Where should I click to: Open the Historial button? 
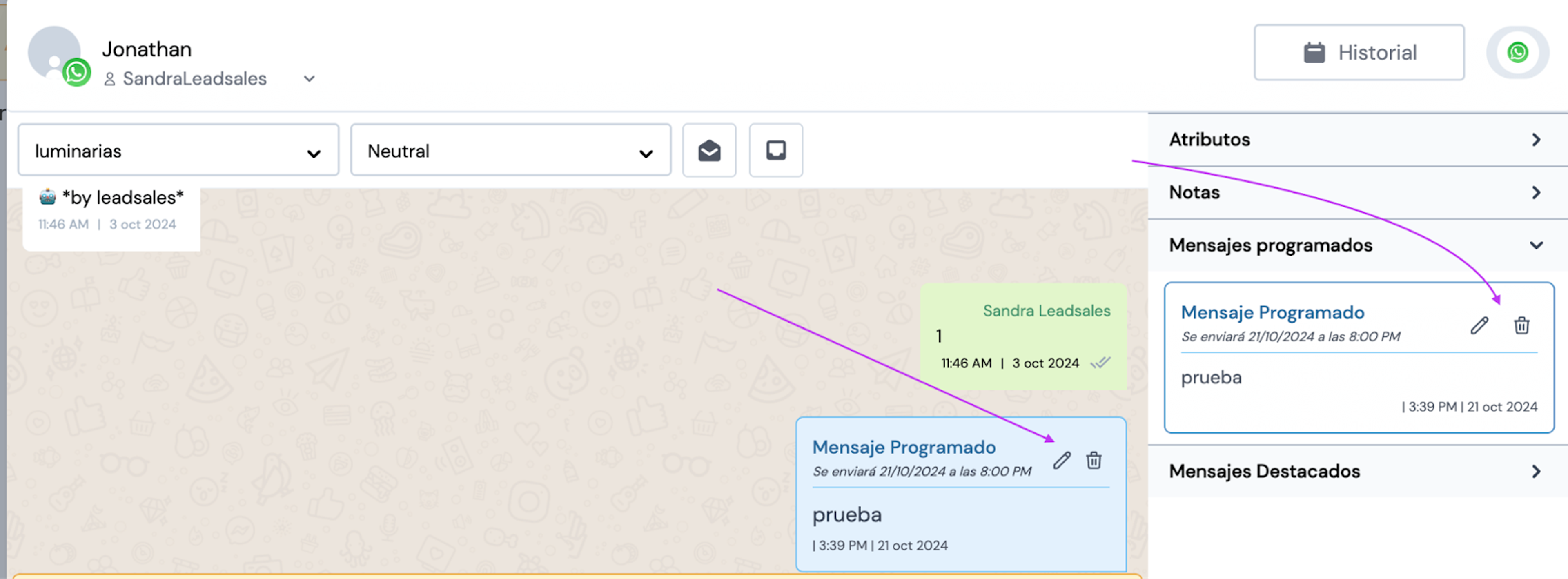pos(1359,52)
